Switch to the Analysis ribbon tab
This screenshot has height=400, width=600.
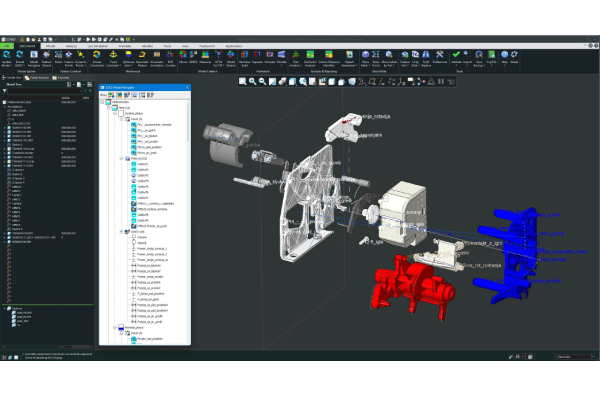72,45
